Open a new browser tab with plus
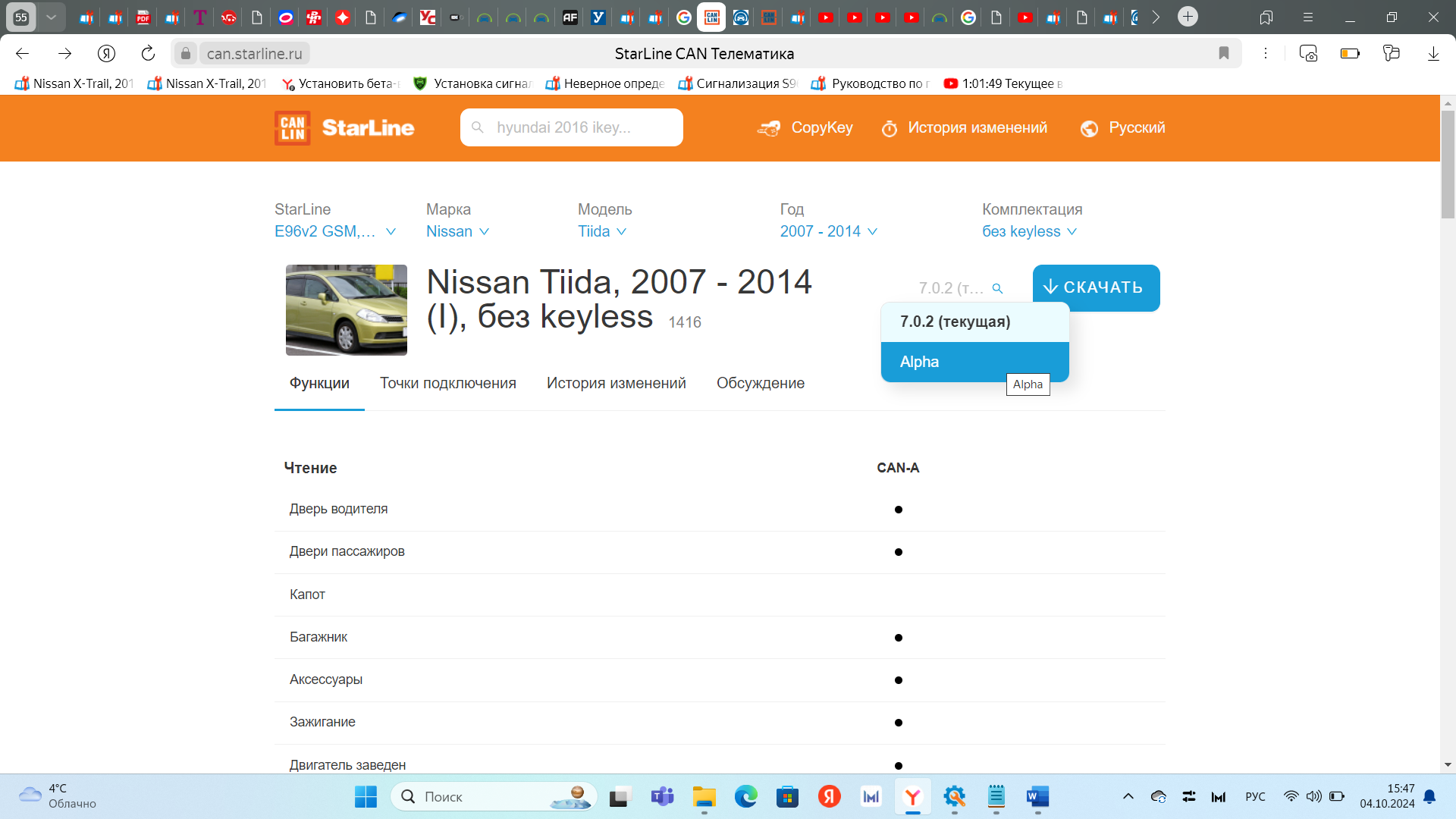Screen dimensions: 1456x819 [x=1188, y=17]
